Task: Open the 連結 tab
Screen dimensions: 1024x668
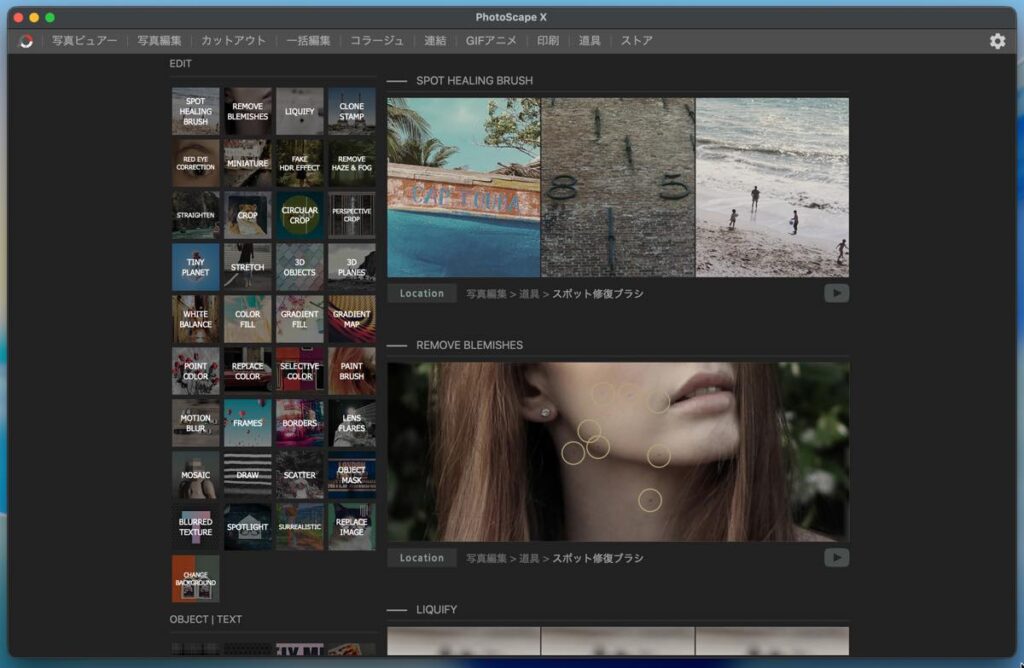Action: pyautogui.click(x=435, y=40)
